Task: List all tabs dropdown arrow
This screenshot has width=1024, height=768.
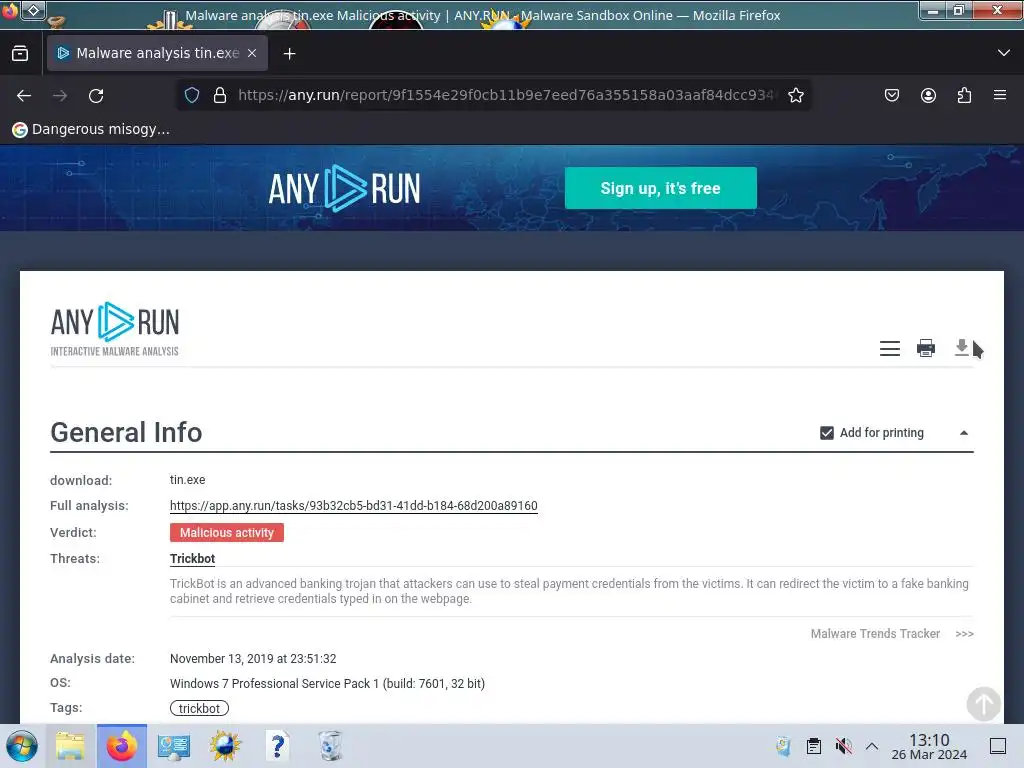Action: click(x=1004, y=53)
